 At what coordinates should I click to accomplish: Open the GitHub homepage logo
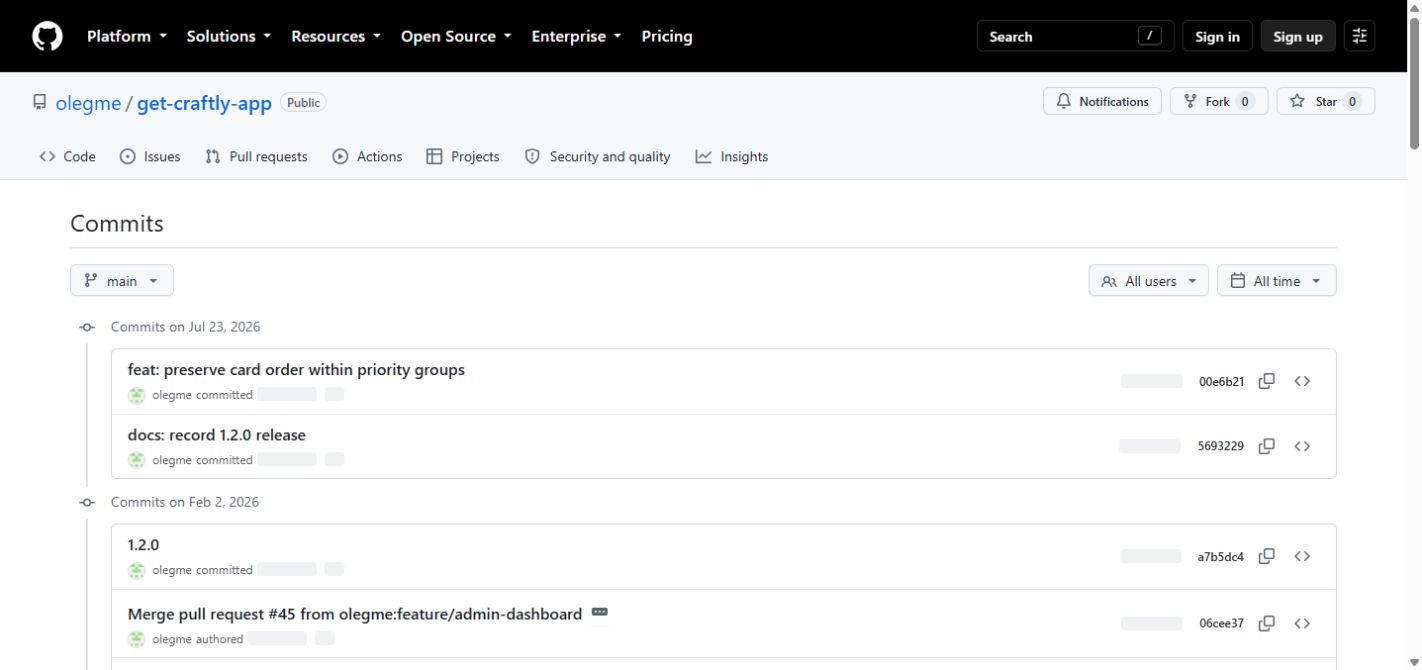click(x=47, y=36)
